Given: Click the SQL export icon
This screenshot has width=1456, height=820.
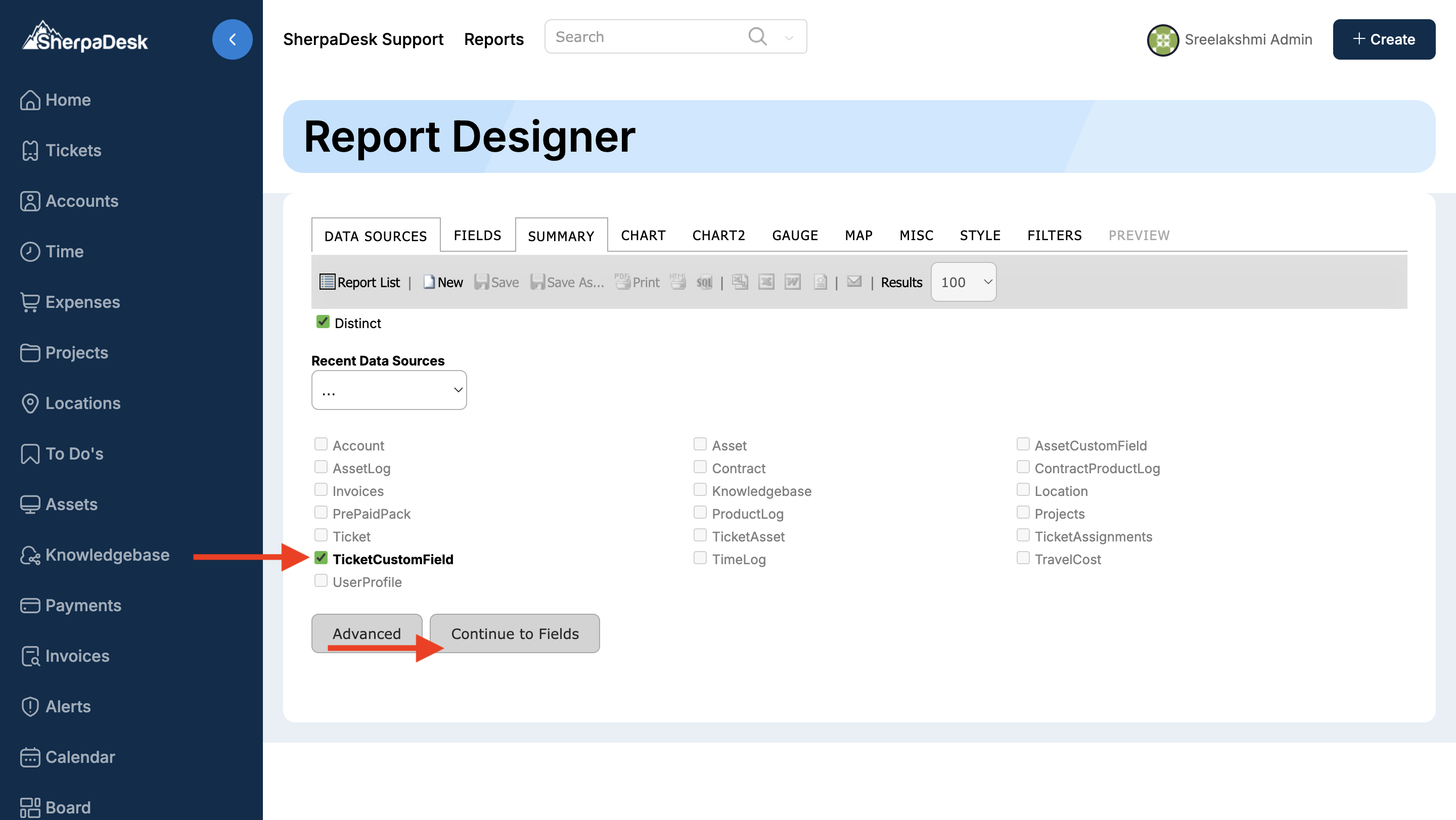Looking at the screenshot, I should click(704, 282).
